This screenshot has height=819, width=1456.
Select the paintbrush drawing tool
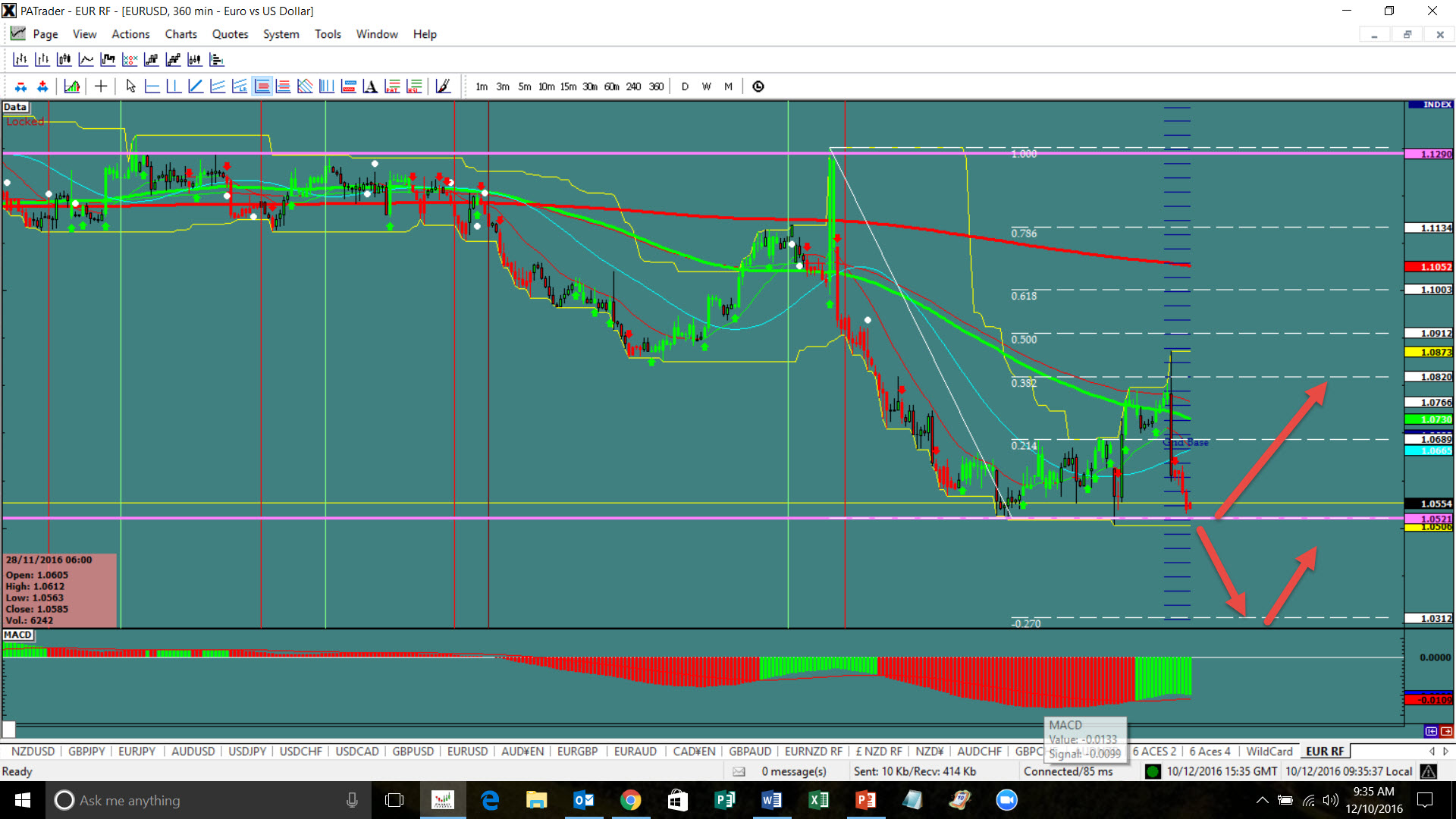tap(444, 86)
